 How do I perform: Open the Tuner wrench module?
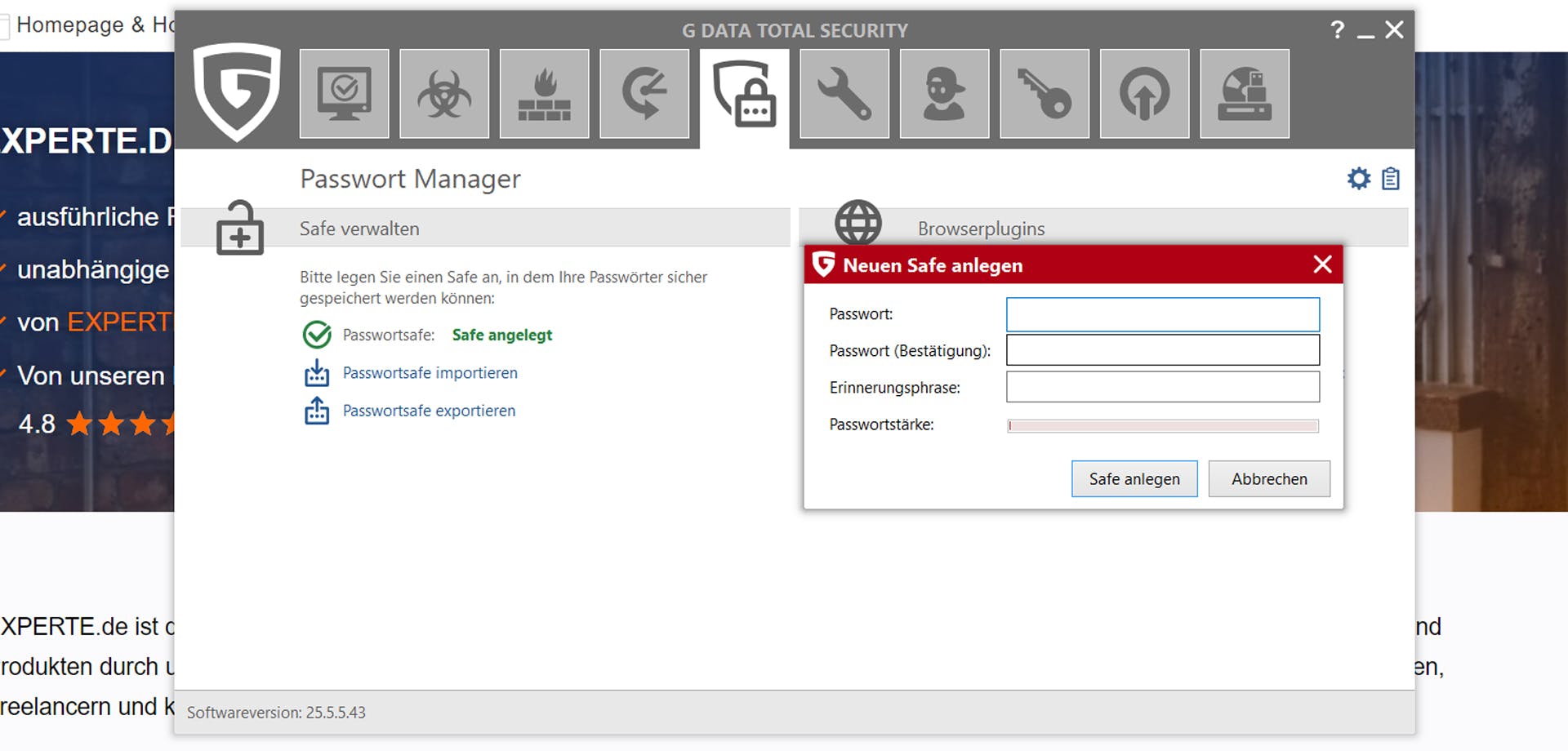tap(844, 93)
